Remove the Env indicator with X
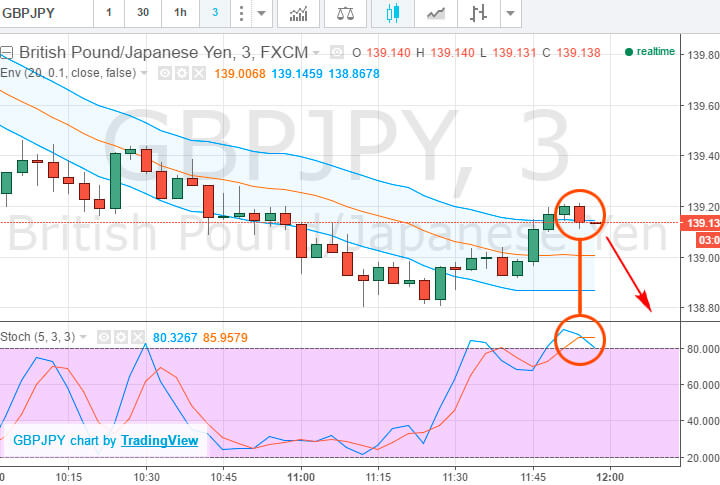The width and height of the screenshot is (720, 485). tap(198, 73)
